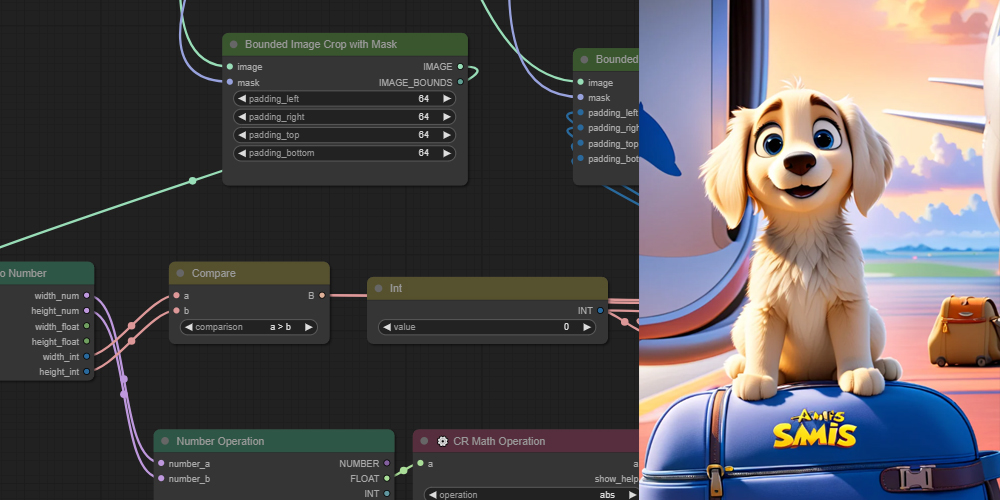Decrease the Int node value
This screenshot has height=500, width=1000.
coord(386,327)
